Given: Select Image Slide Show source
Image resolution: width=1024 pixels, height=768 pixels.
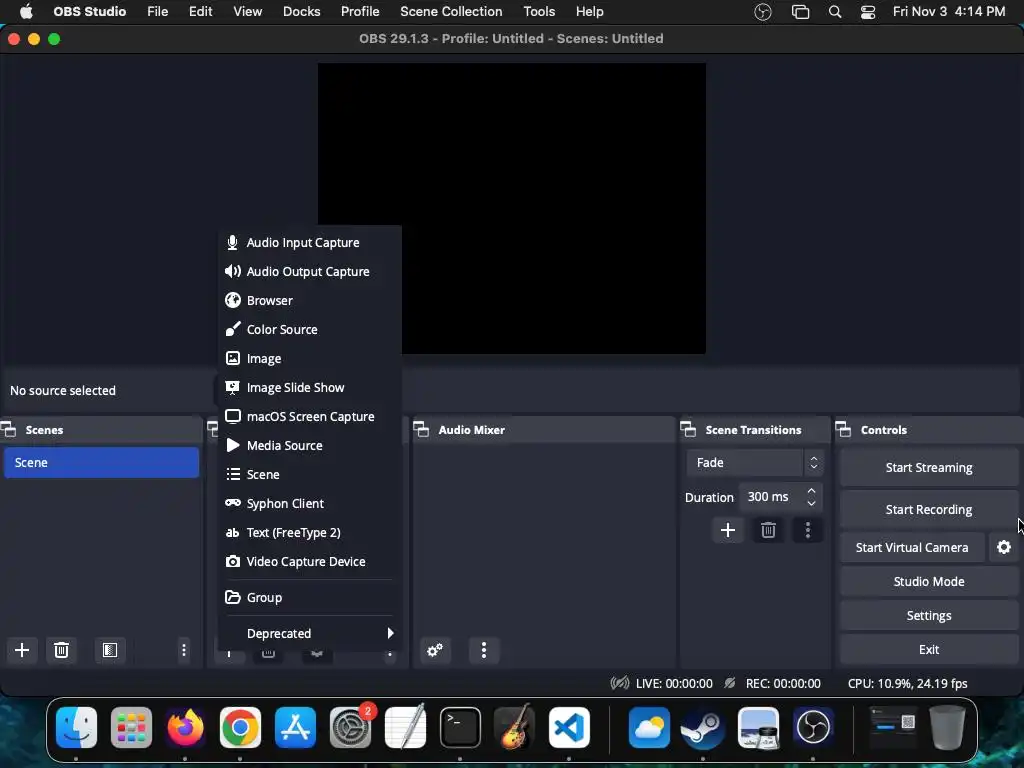Looking at the screenshot, I should pos(310,387).
